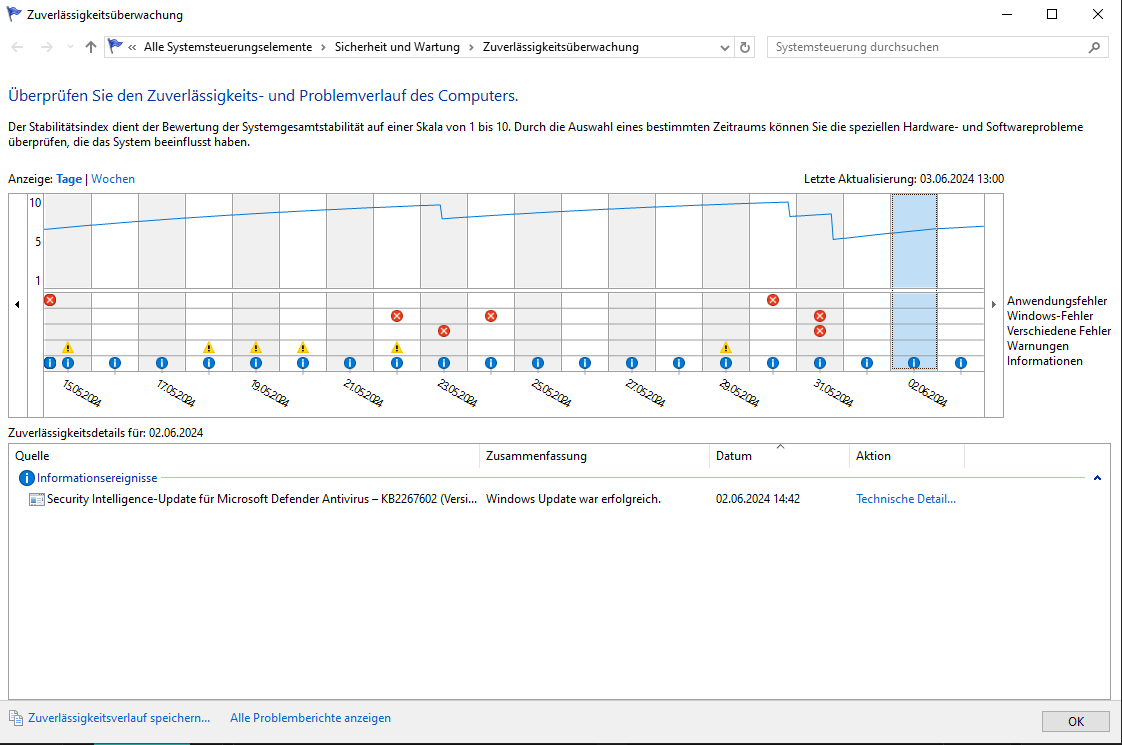
Task: Select the information icon on 21.05.2024
Action: pyautogui.click(x=350, y=363)
